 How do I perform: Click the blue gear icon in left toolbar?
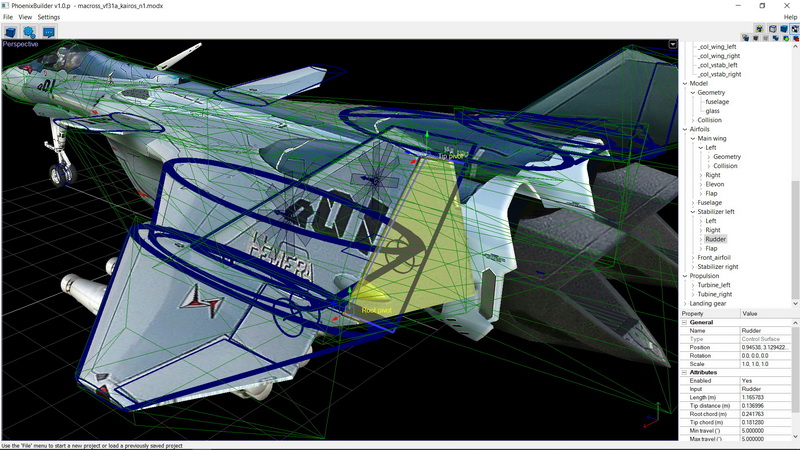[30, 32]
